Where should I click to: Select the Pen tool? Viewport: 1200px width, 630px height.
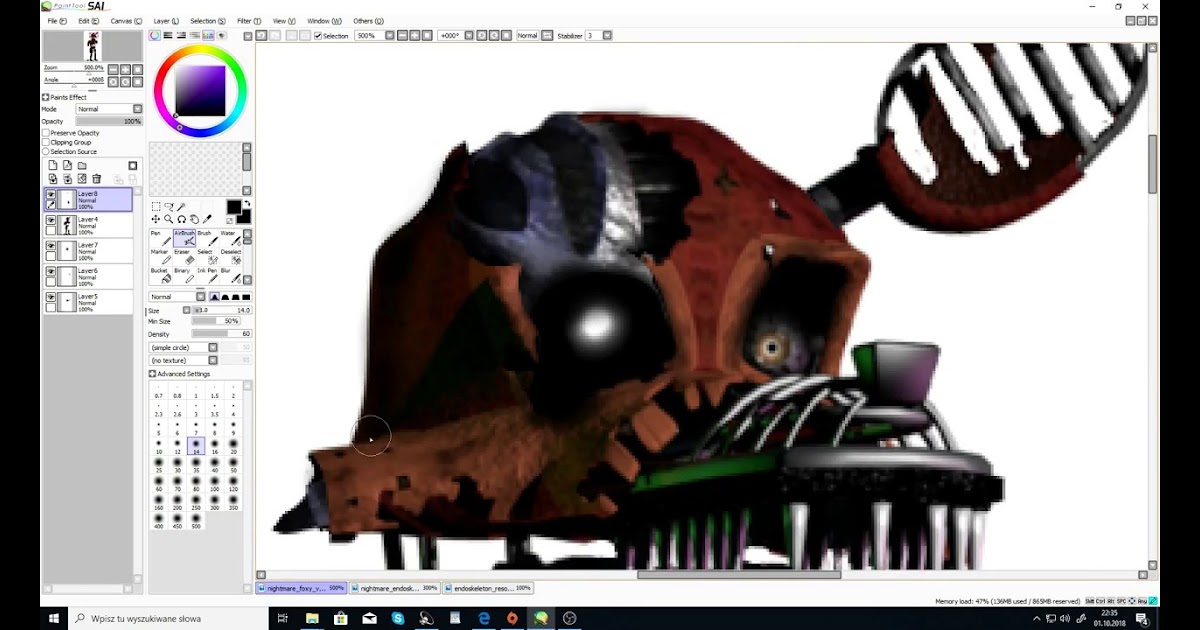point(161,238)
